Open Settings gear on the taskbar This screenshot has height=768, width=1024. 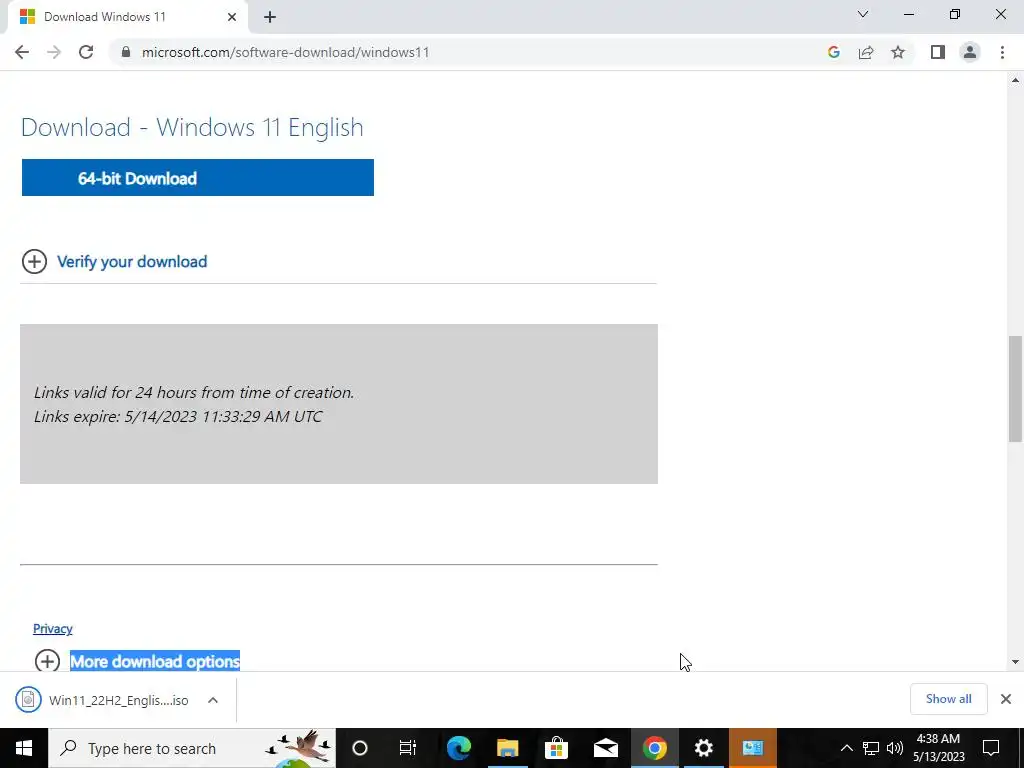703,748
